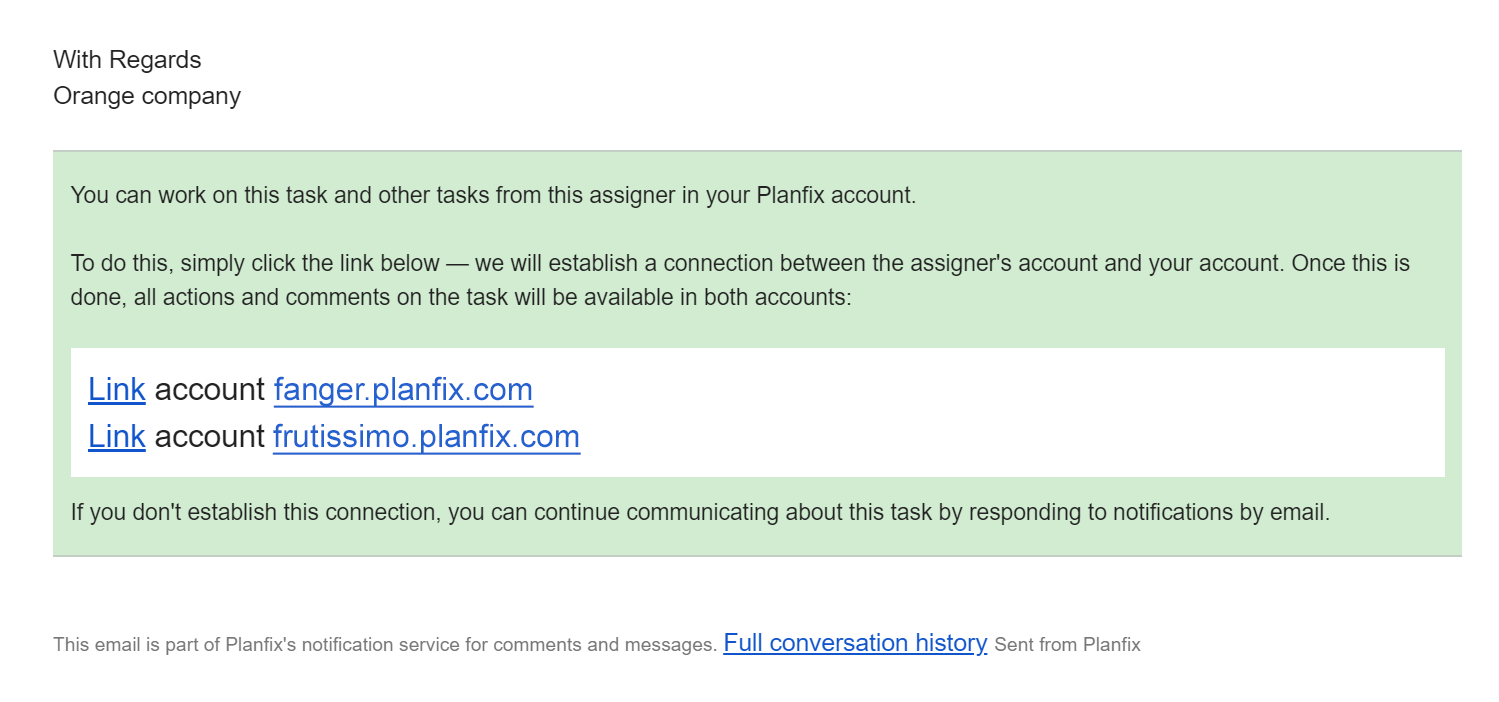This screenshot has width=1499, height=702.
Task: Click the 'With Regards' signature line
Action: tap(127, 60)
